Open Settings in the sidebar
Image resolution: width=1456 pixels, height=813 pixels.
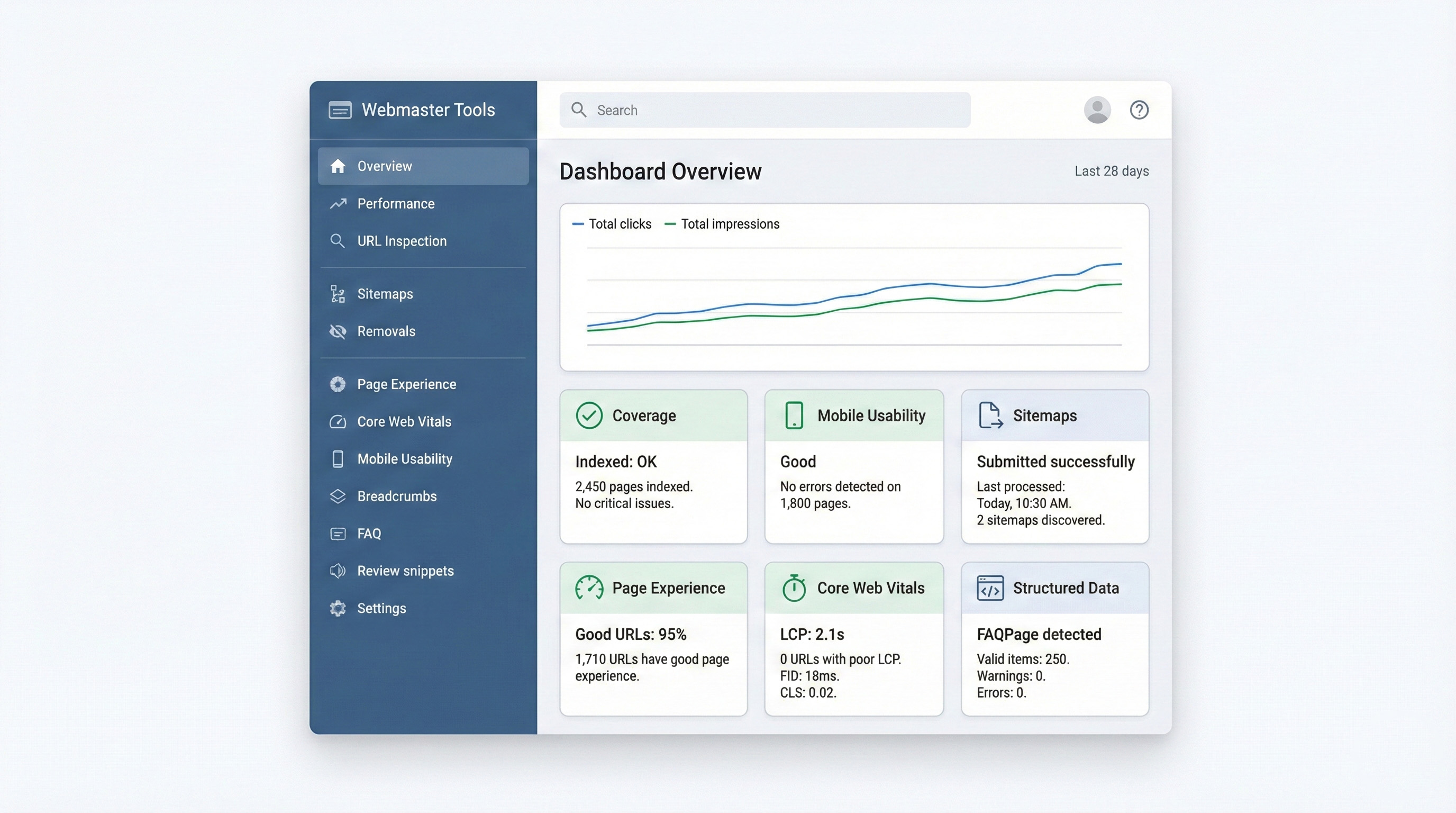[381, 608]
